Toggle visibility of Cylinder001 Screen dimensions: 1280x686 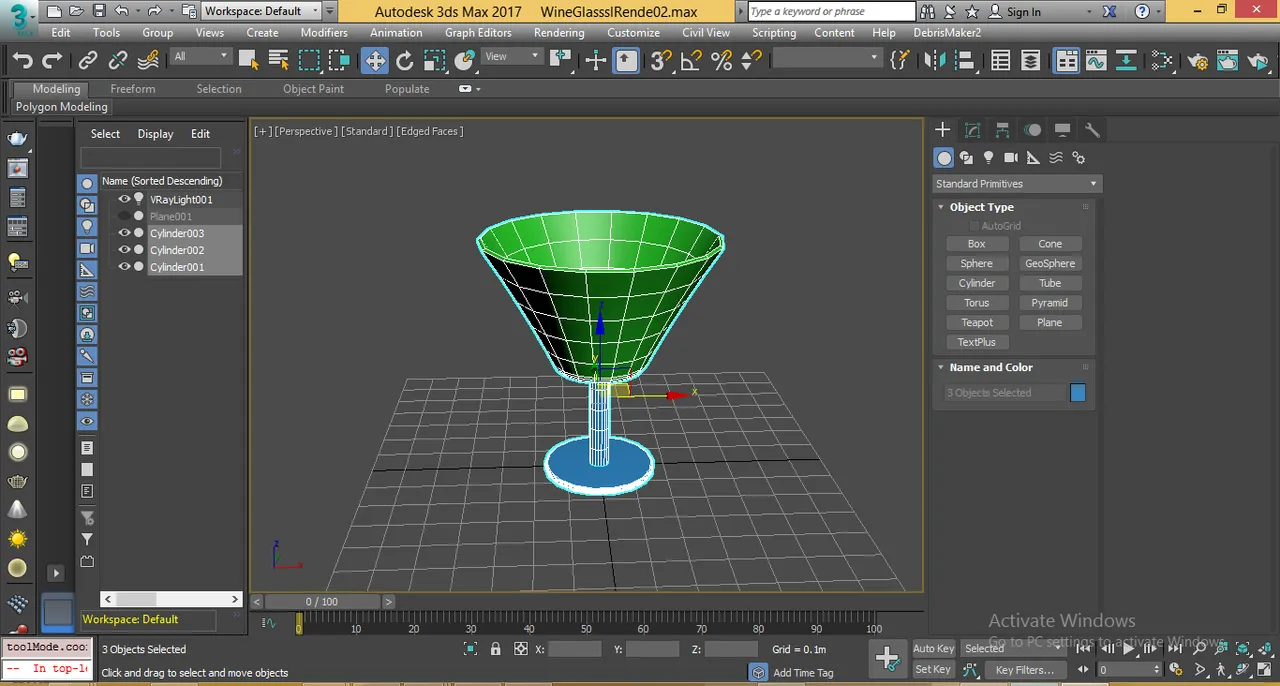[x=124, y=267]
